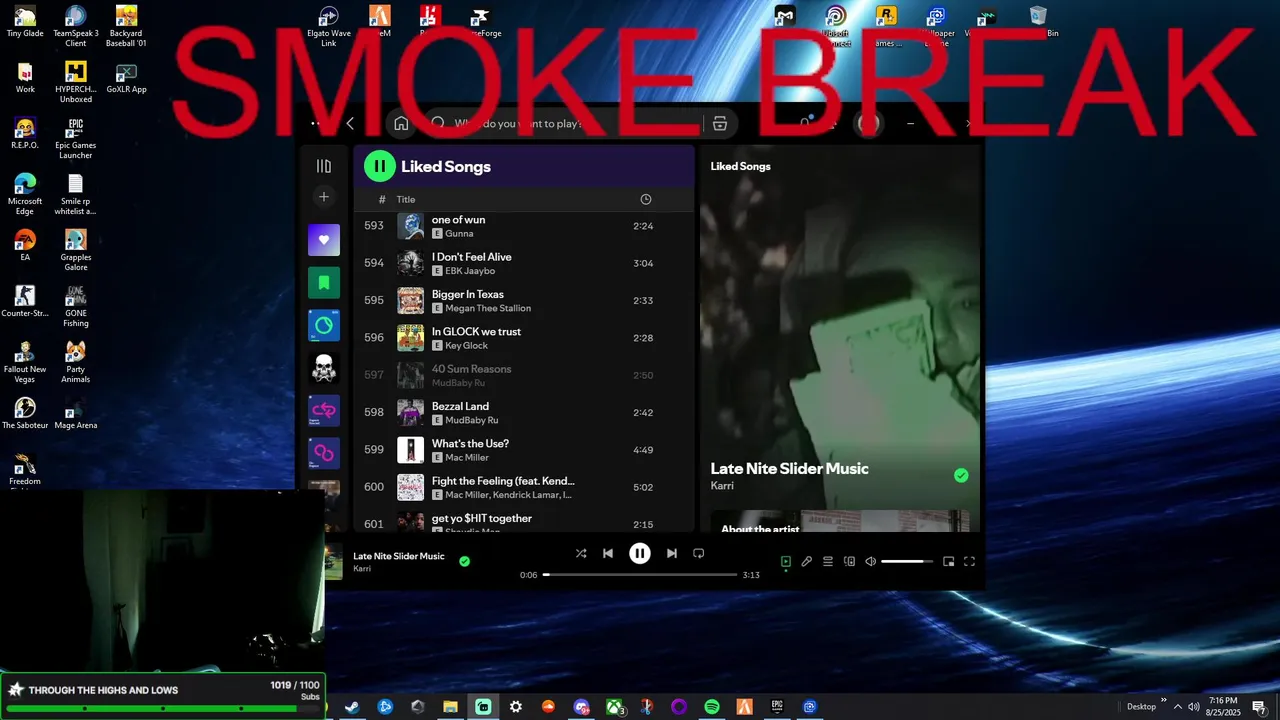
Task: Click the album cover in bottom player bar
Action: click(x=334, y=562)
